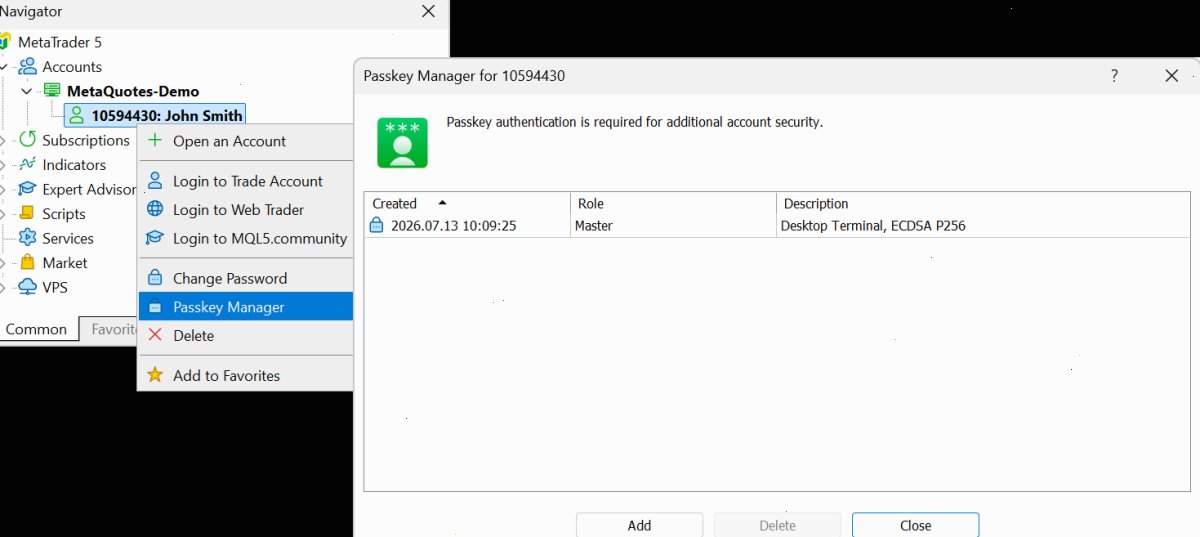Screen dimensions: 1200x537
Task: Sort by the Description column header
Action: tap(983, 203)
